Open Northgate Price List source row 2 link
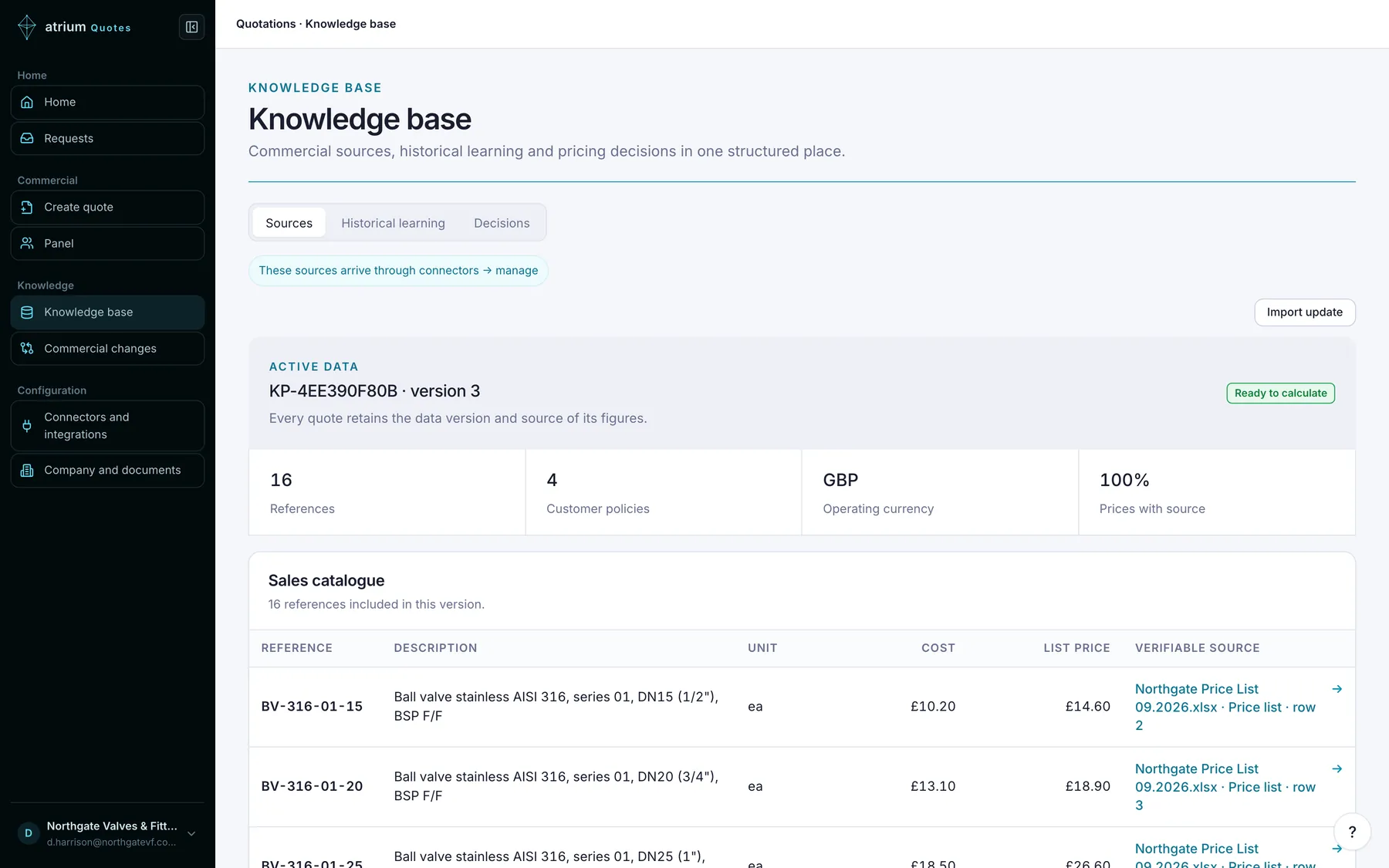Image resolution: width=1389 pixels, height=868 pixels. (x=1225, y=707)
